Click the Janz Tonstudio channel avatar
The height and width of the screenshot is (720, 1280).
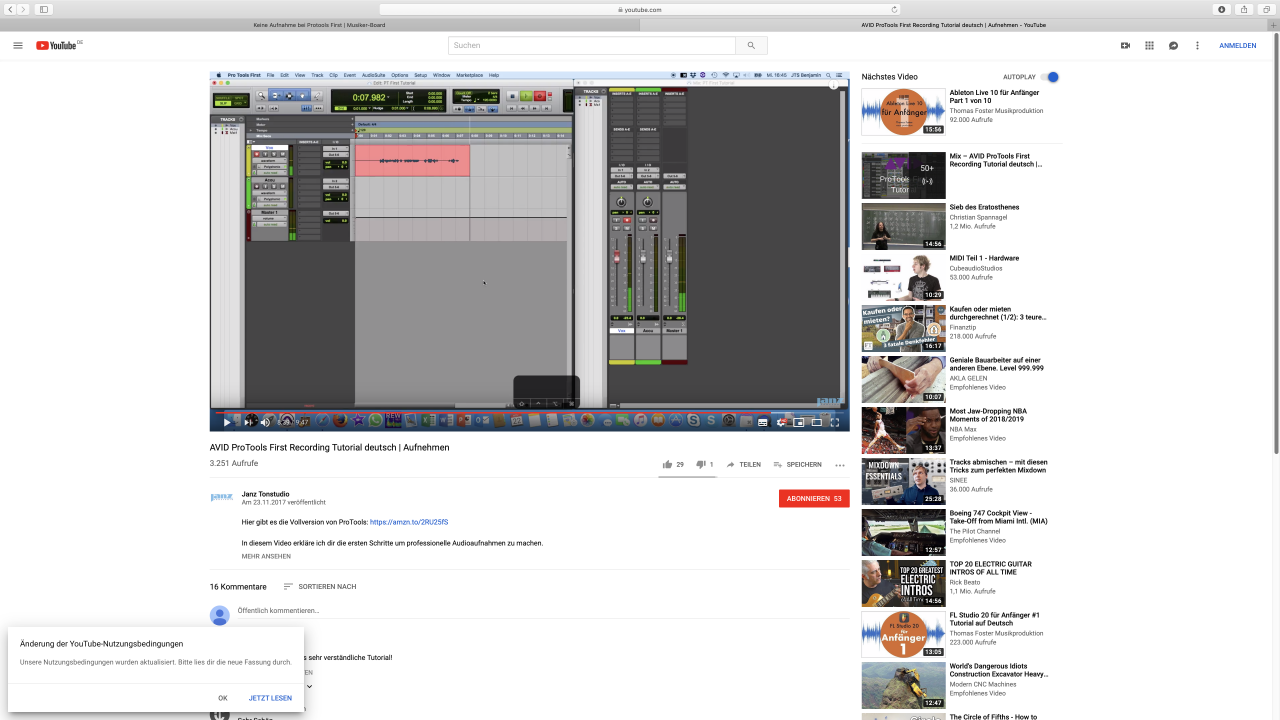(221, 497)
